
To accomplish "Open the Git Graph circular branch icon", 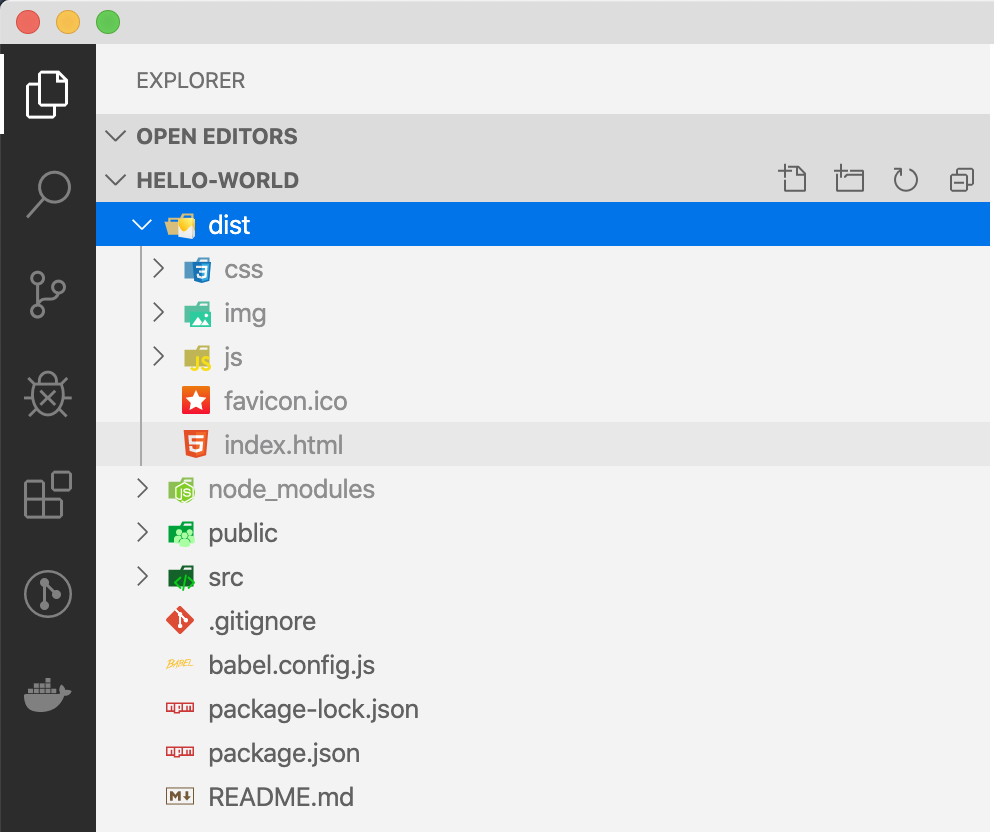I will pyautogui.click(x=48, y=594).
